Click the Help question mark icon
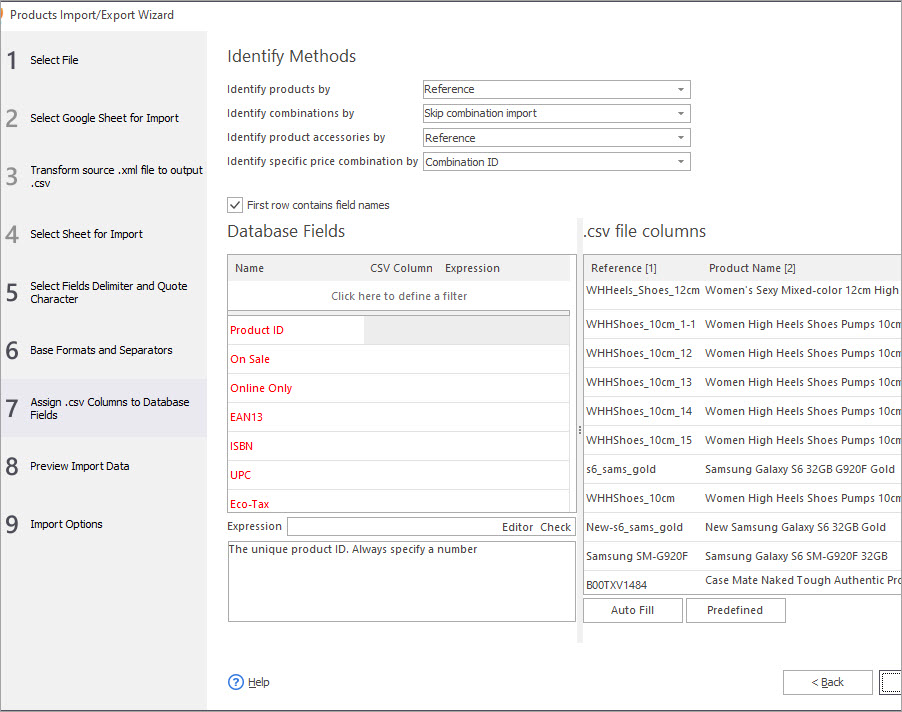The width and height of the screenshot is (902, 712). coord(236,682)
